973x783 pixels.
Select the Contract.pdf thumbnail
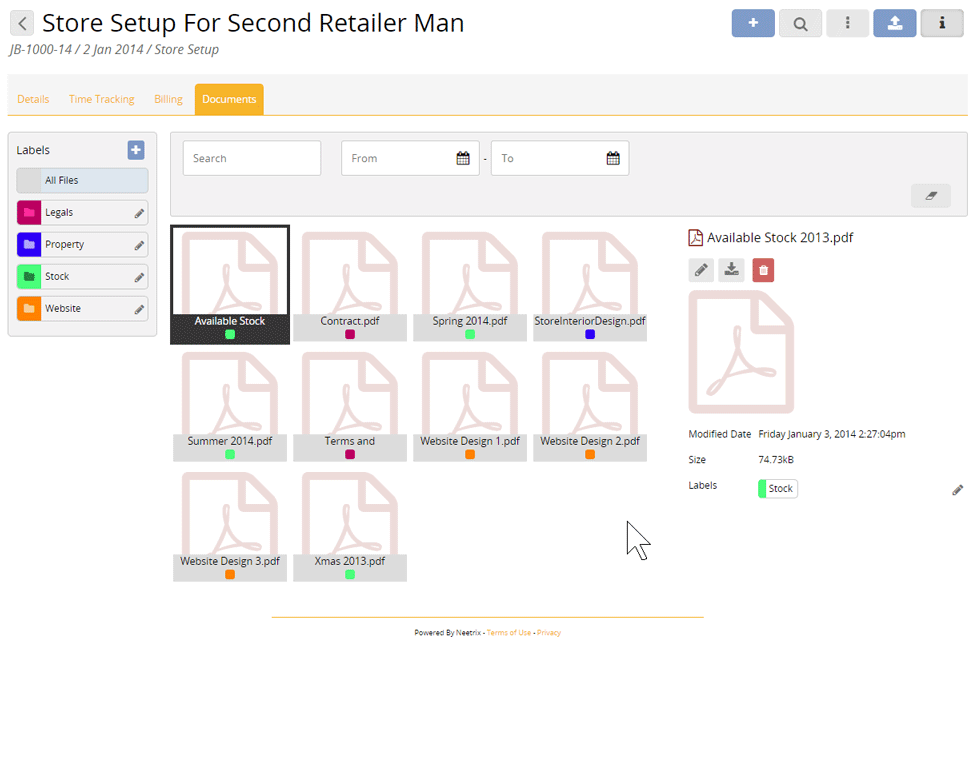(x=350, y=285)
